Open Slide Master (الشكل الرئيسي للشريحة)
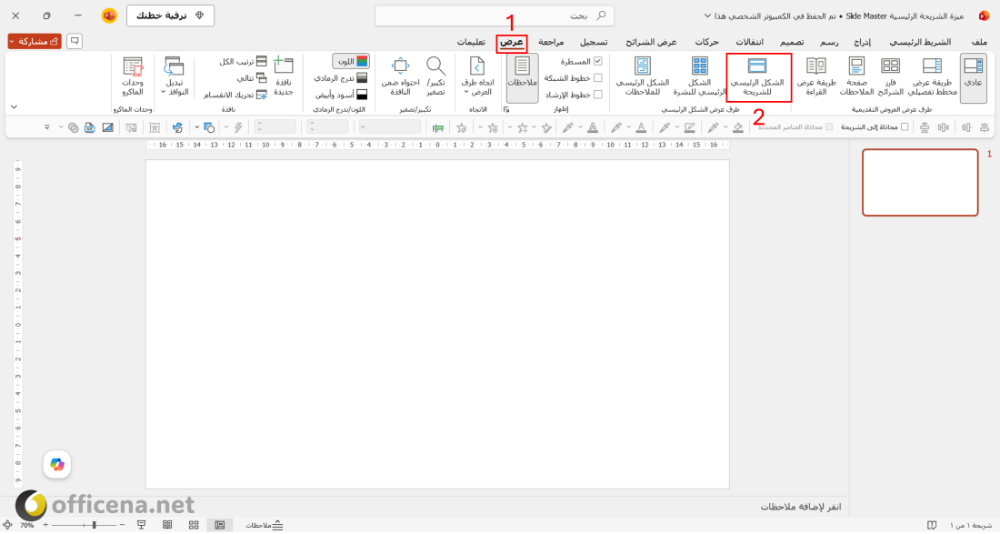Image resolution: width=1000 pixels, height=534 pixels. click(758, 78)
